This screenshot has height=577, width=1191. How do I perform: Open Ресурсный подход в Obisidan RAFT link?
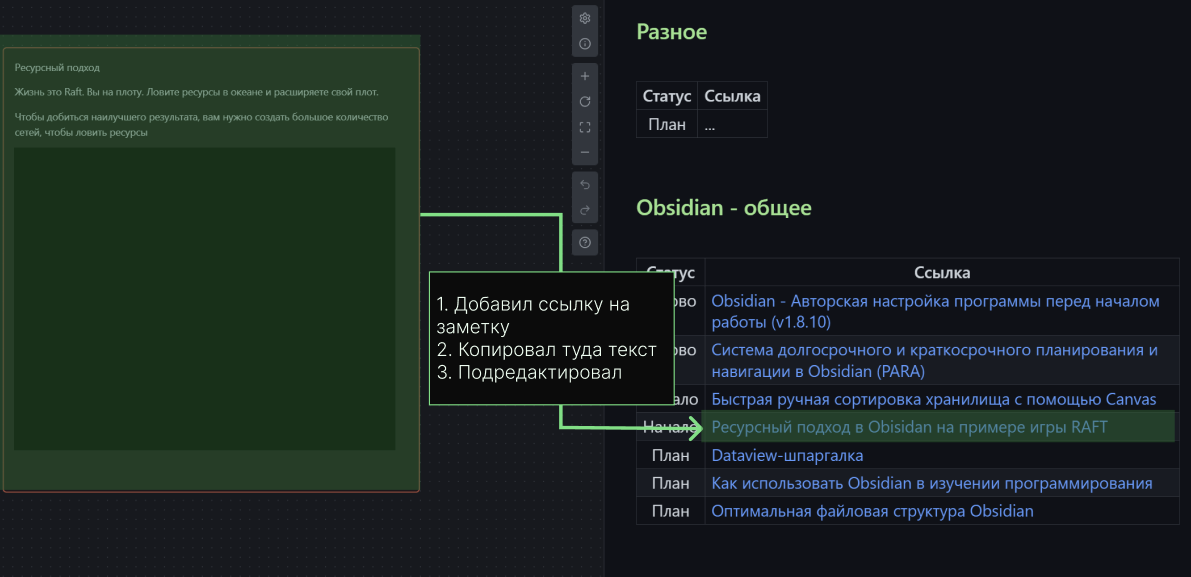[x=909, y=427]
